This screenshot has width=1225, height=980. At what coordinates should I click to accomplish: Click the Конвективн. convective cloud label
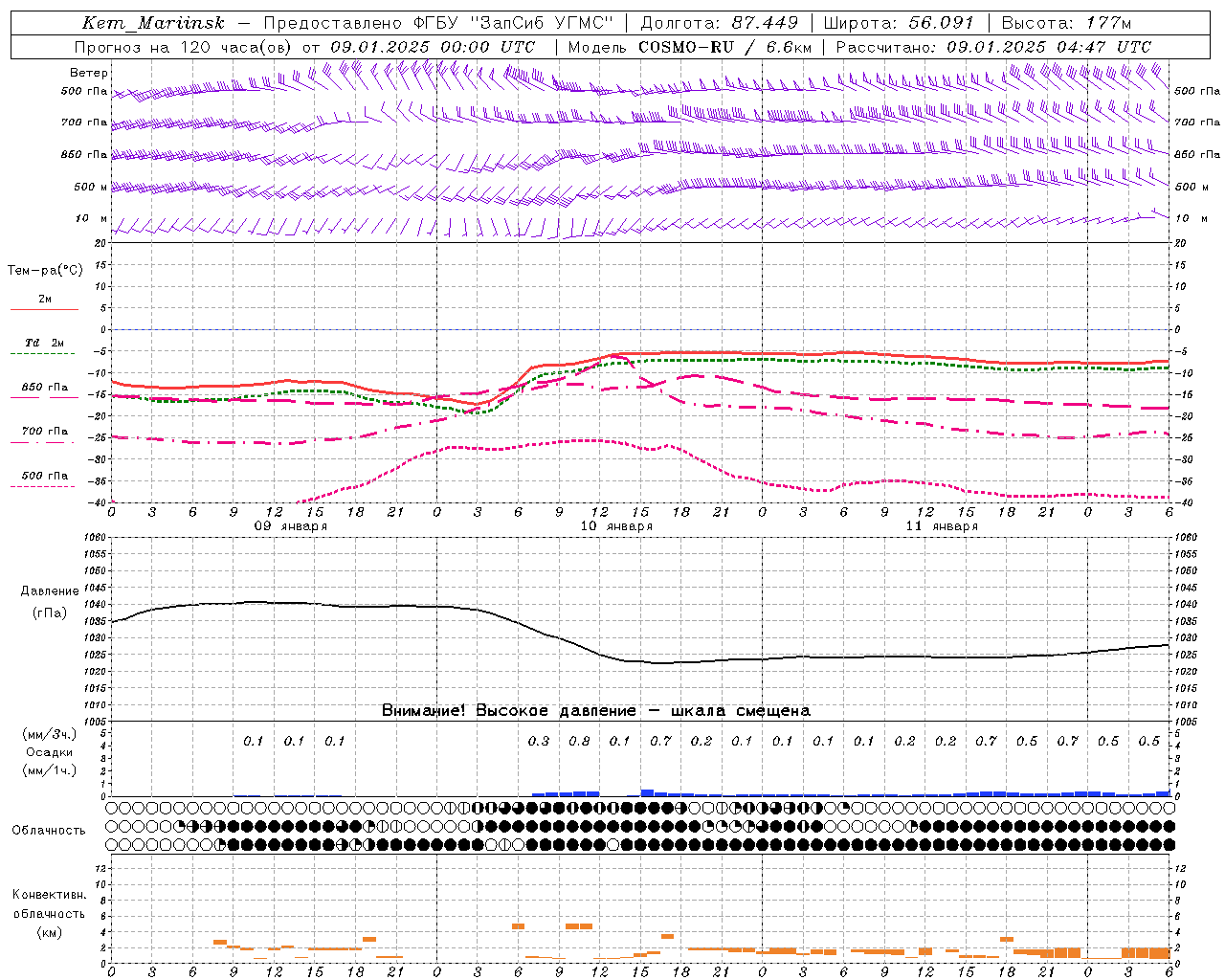[49, 895]
